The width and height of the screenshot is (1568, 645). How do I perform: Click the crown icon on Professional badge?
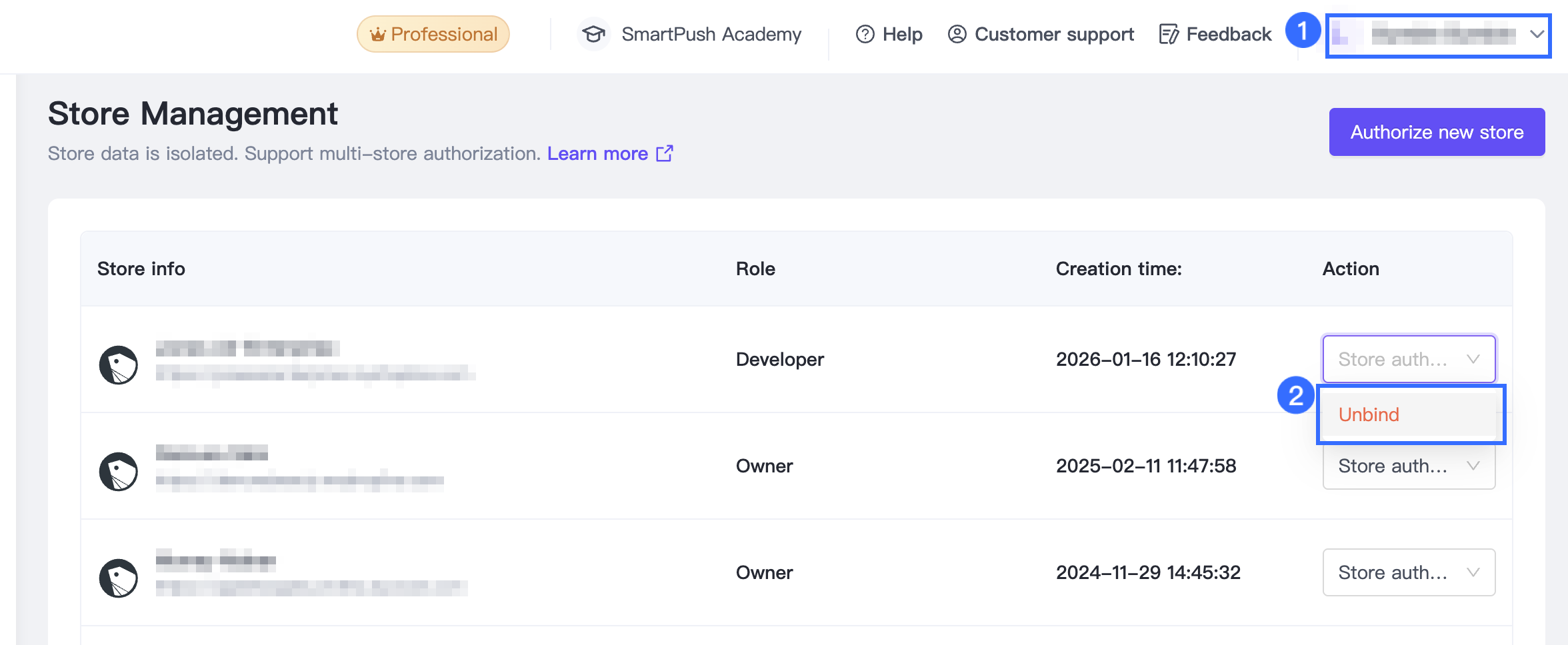[x=377, y=35]
